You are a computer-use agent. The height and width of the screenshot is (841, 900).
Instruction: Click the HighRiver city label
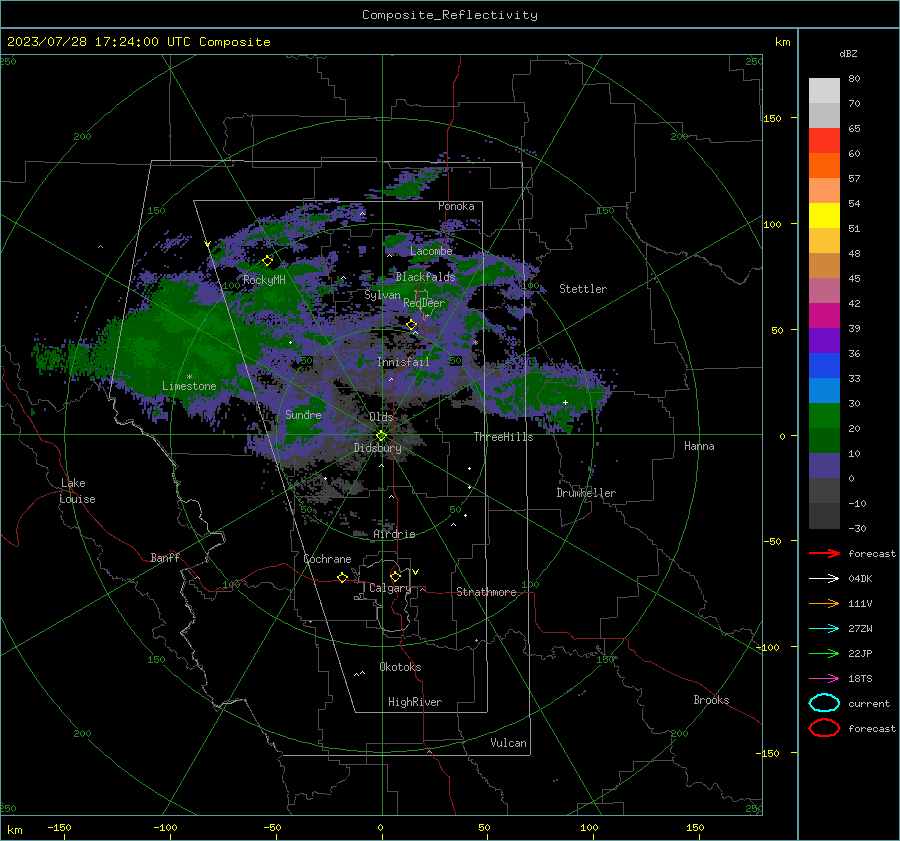point(415,702)
